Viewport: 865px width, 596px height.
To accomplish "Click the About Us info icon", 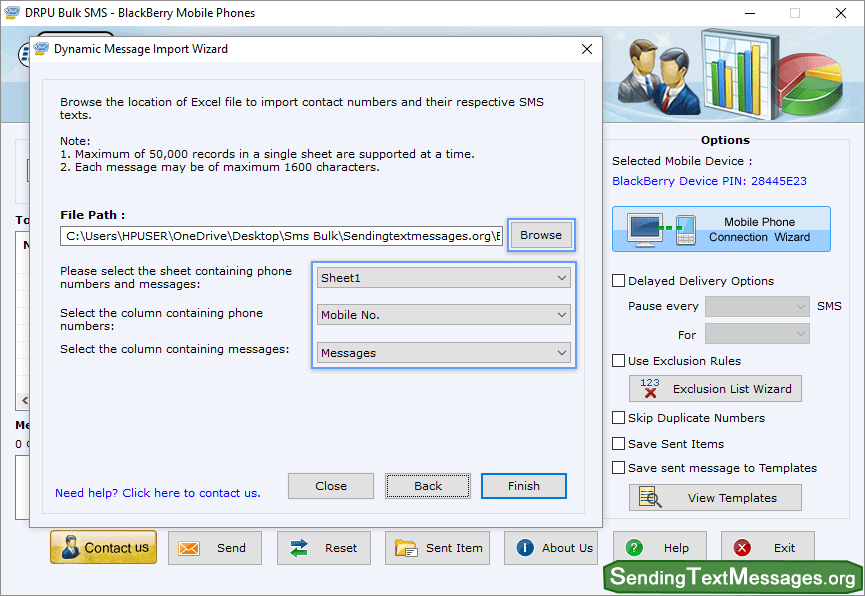I will coord(525,547).
